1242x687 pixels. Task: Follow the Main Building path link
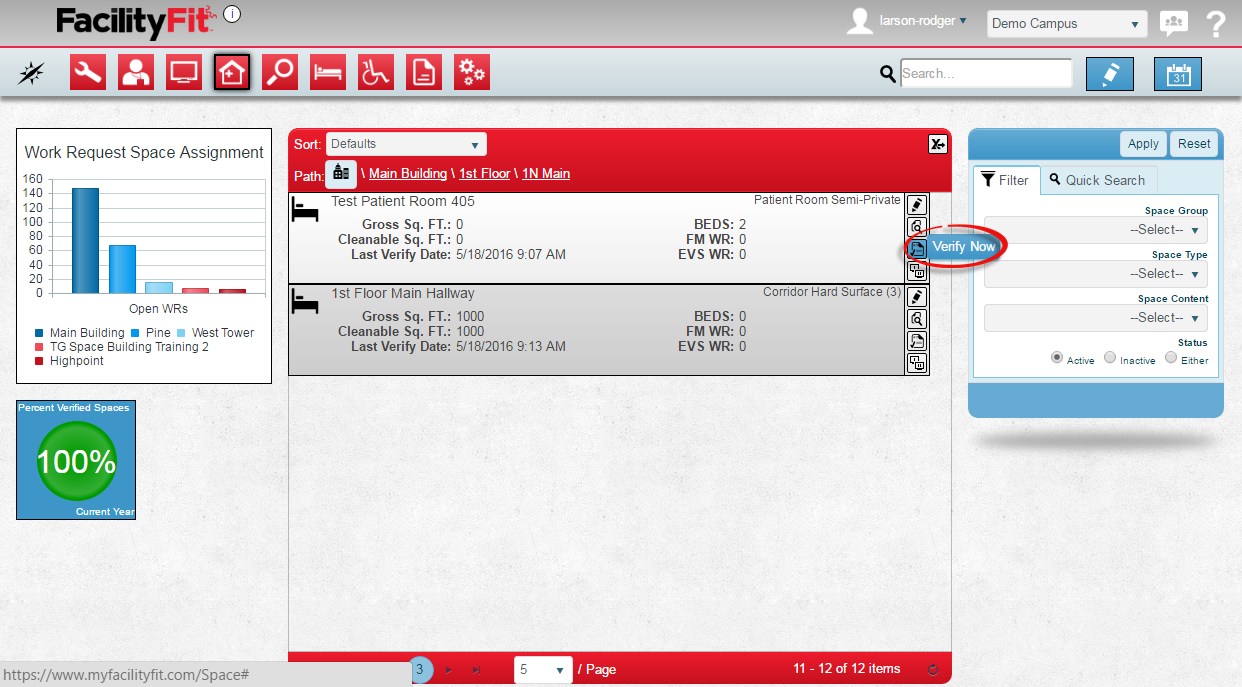coord(407,173)
